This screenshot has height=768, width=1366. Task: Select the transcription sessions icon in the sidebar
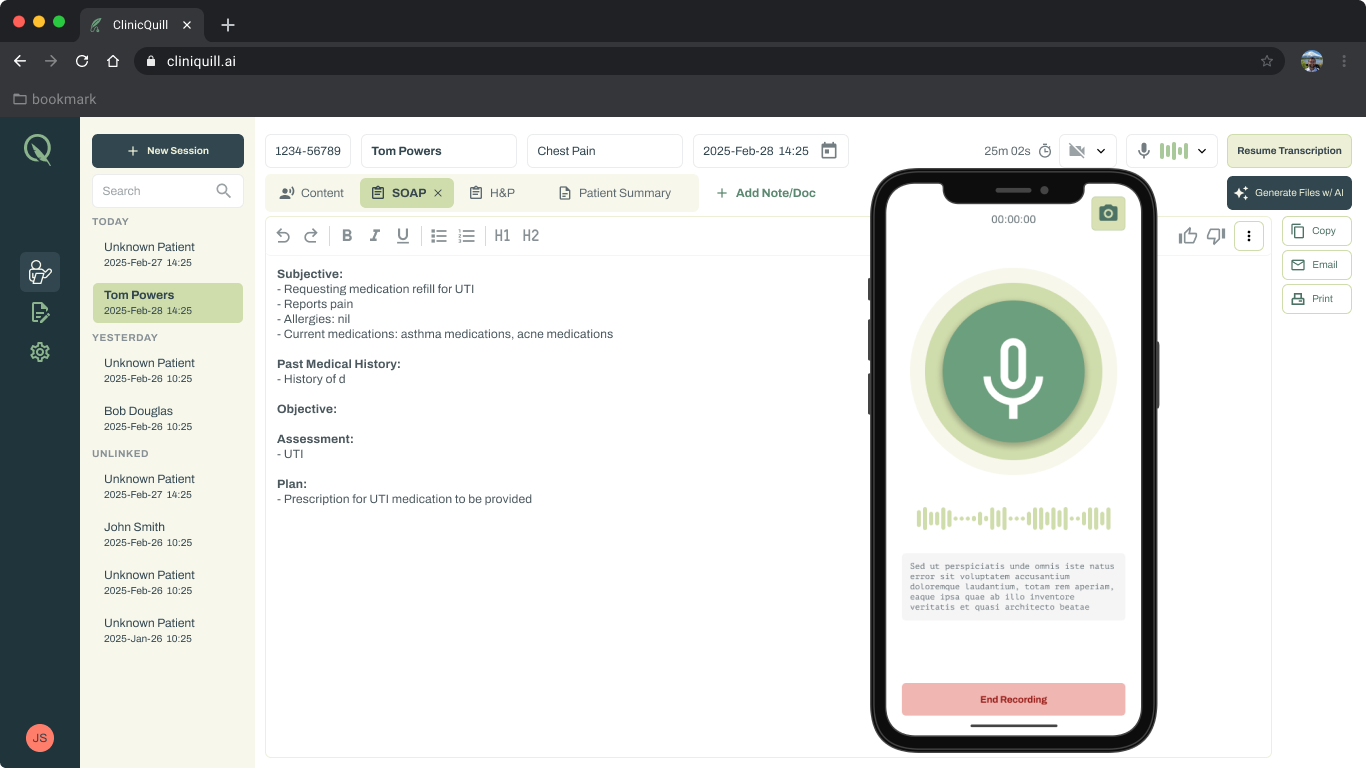click(x=40, y=271)
